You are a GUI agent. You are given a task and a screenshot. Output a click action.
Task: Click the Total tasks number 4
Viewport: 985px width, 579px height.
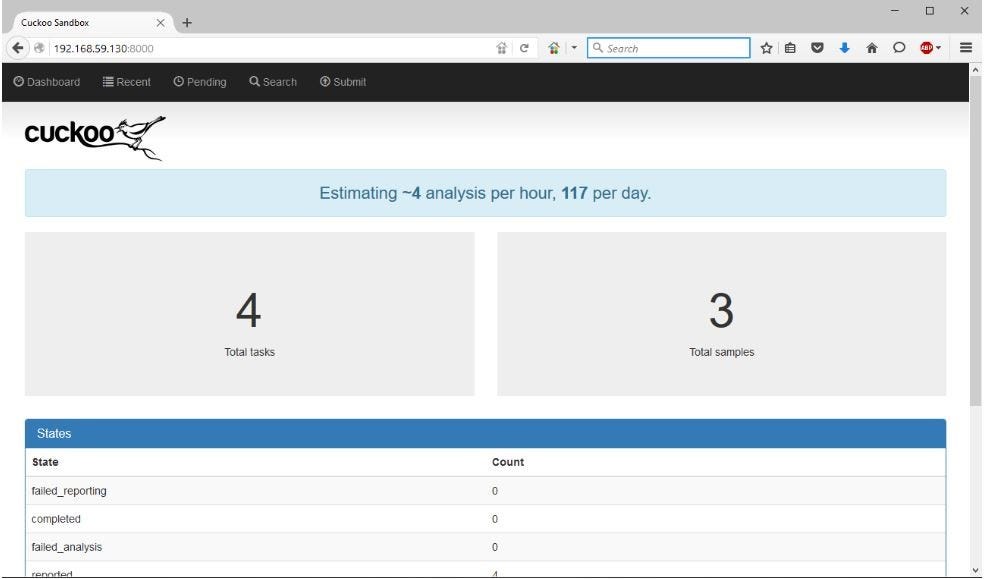tap(249, 311)
